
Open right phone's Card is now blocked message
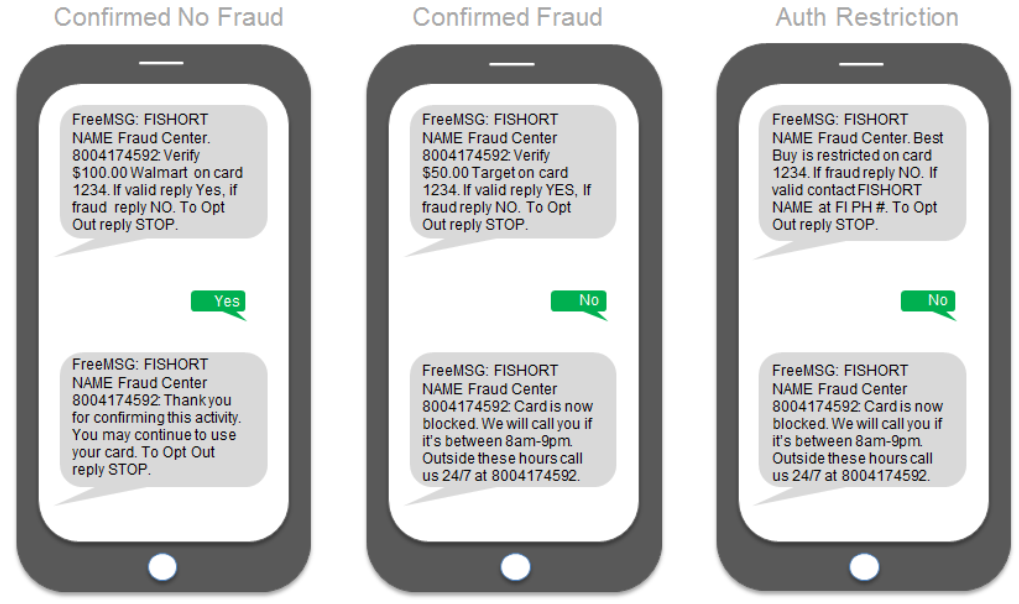862,419
